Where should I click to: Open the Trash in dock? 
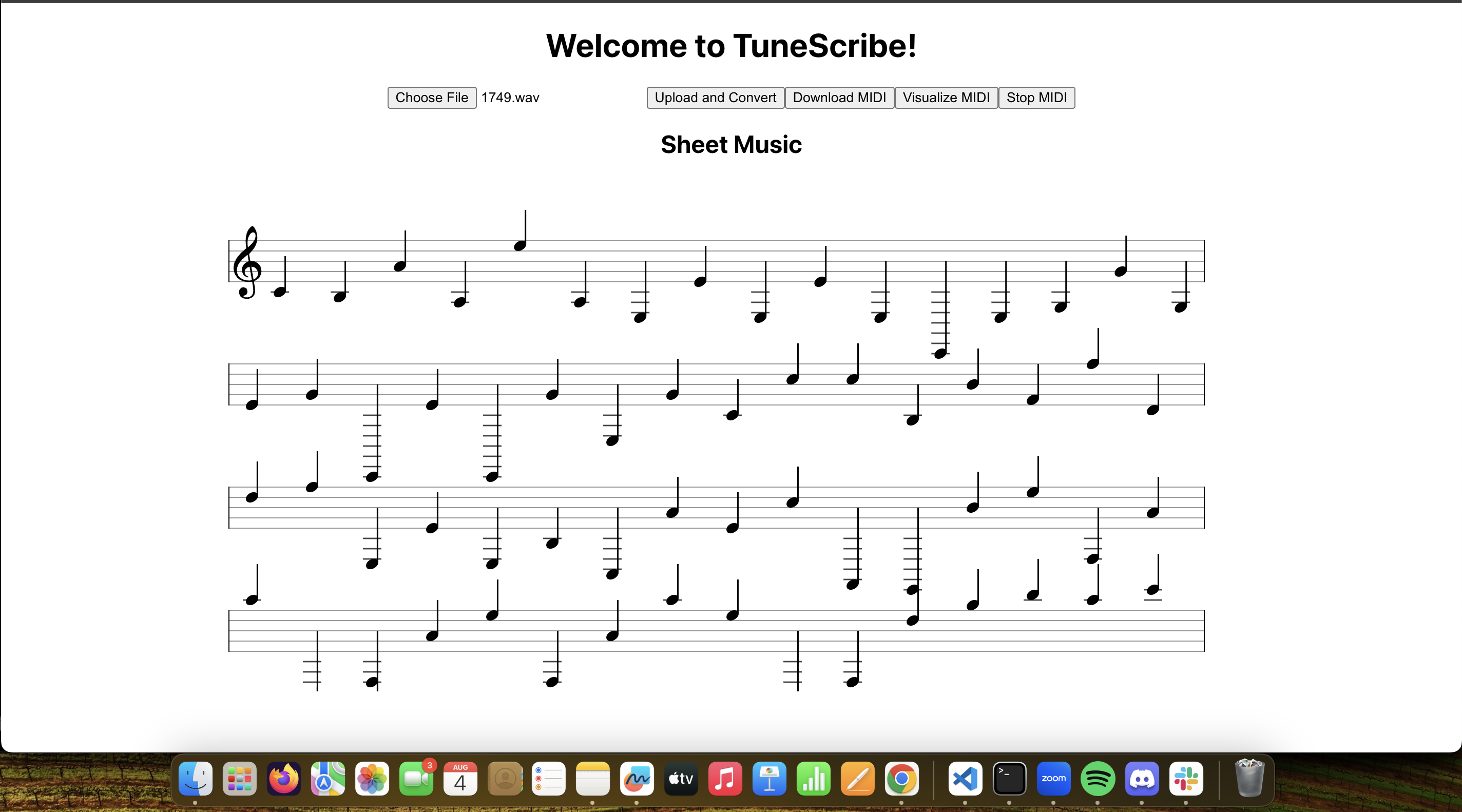click(x=1249, y=779)
